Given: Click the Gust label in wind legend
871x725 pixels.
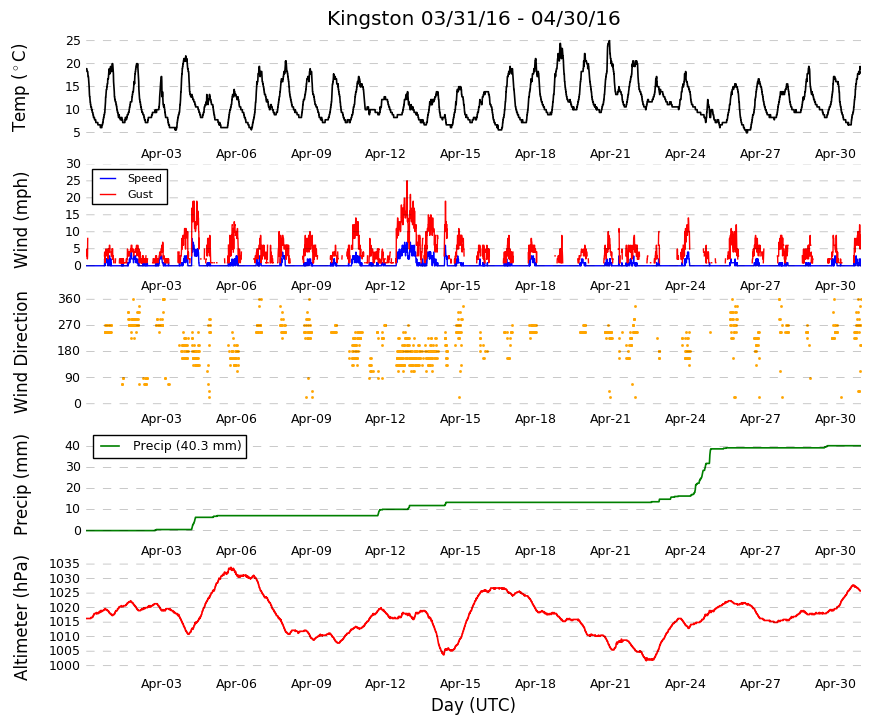Looking at the screenshot, I should pyautogui.click(x=140, y=194).
